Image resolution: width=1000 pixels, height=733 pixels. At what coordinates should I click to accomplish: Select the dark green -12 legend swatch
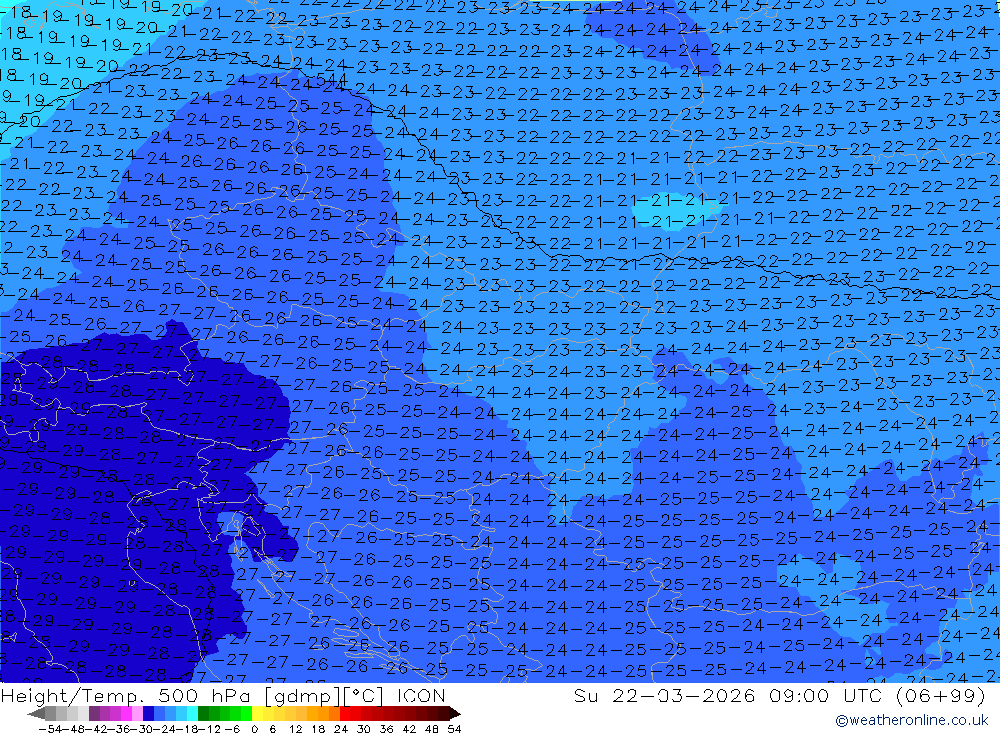203,714
